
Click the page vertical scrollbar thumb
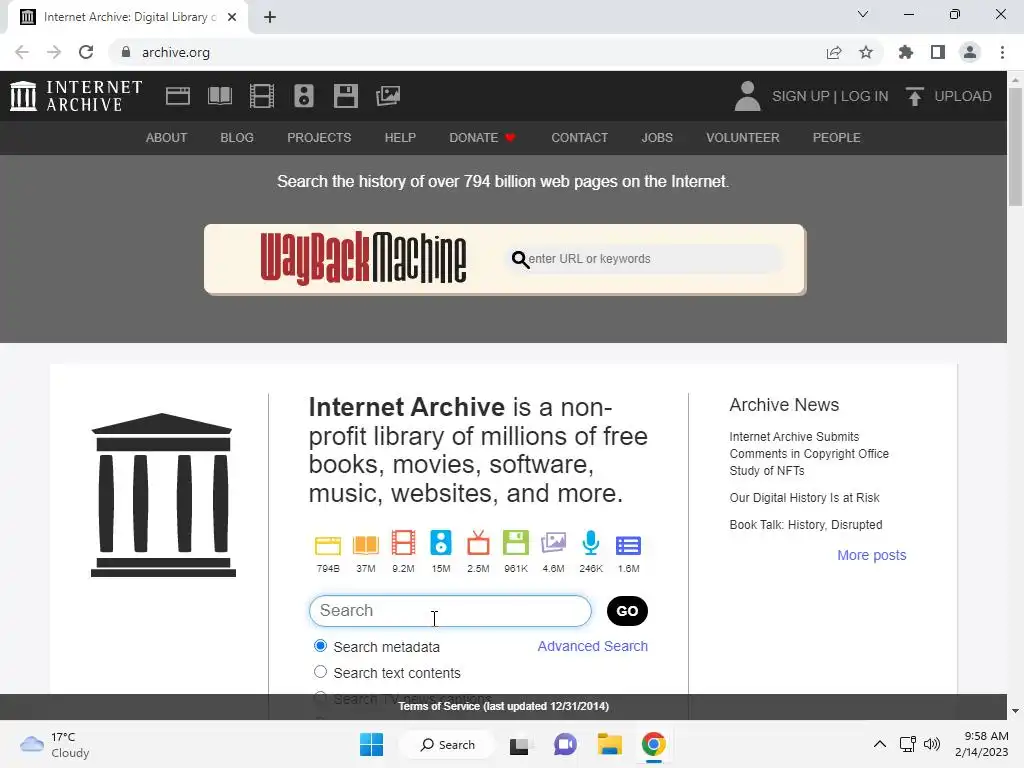tap(1015, 147)
